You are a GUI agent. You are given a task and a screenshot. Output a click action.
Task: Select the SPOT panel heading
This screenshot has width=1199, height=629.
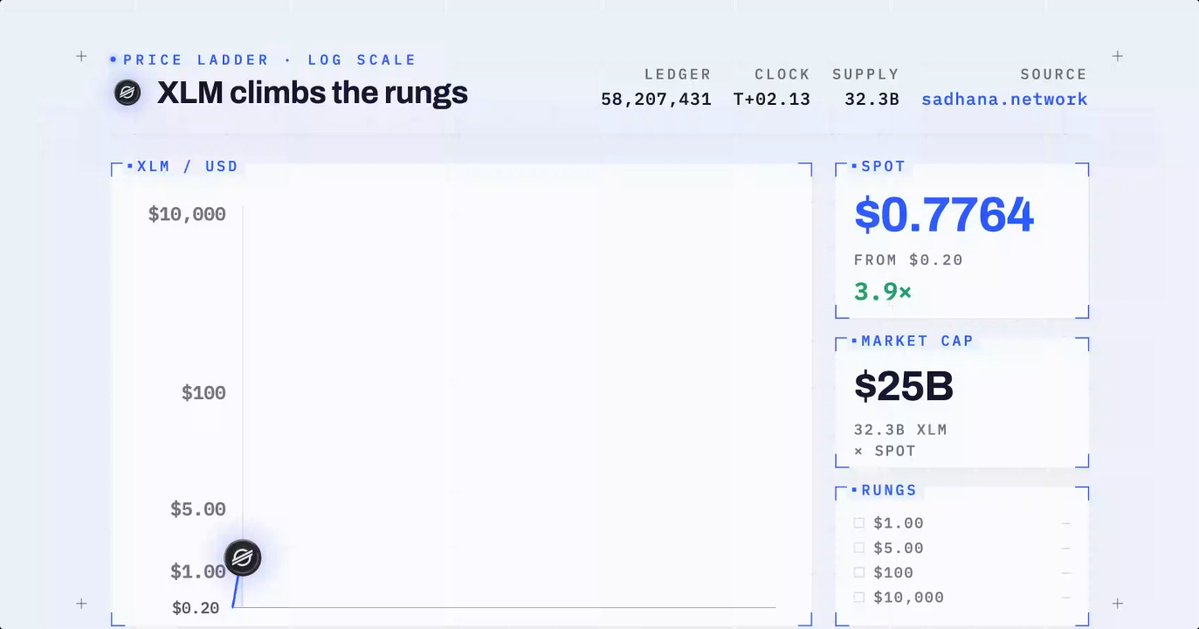coord(883,167)
